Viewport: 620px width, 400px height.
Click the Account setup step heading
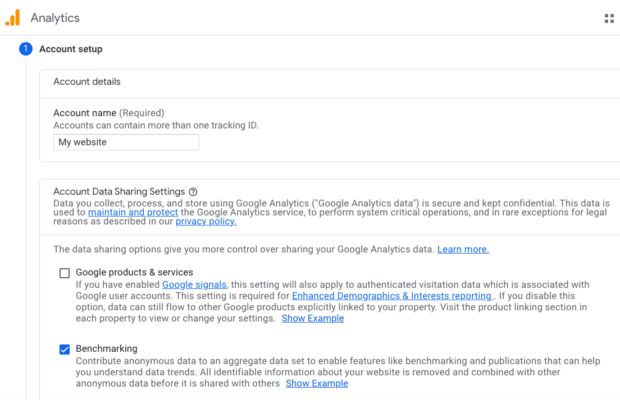(70, 49)
